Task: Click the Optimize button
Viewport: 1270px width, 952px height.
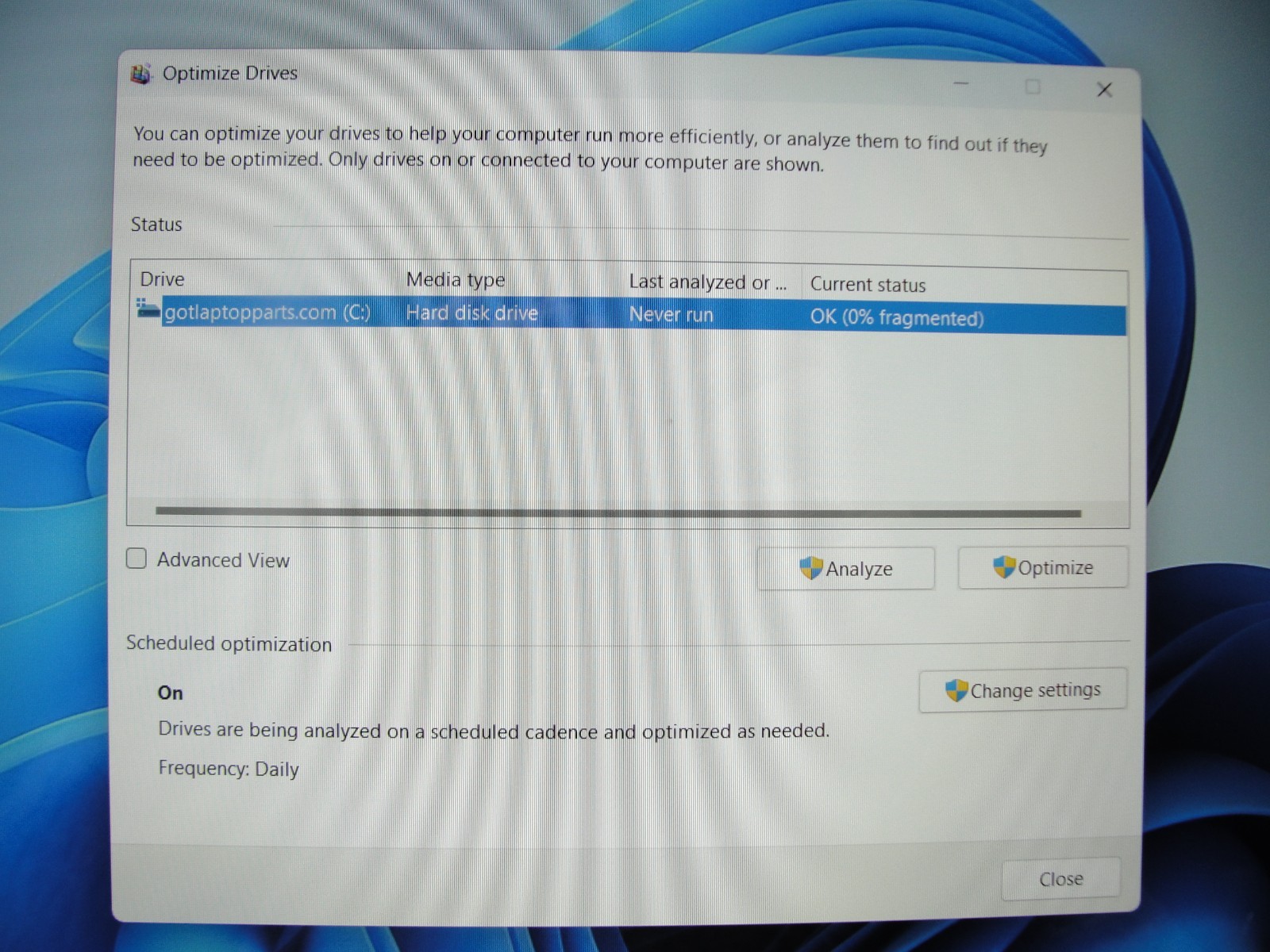Action: pyautogui.click(x=1042, y=567)
